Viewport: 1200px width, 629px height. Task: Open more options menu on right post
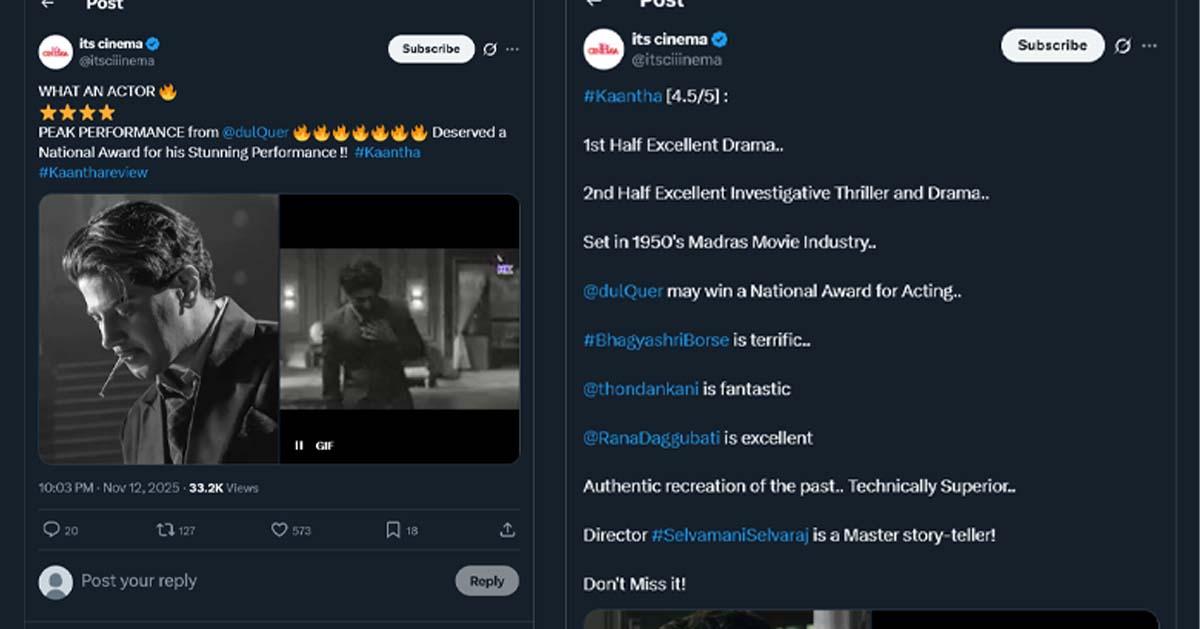[1150, 46]
